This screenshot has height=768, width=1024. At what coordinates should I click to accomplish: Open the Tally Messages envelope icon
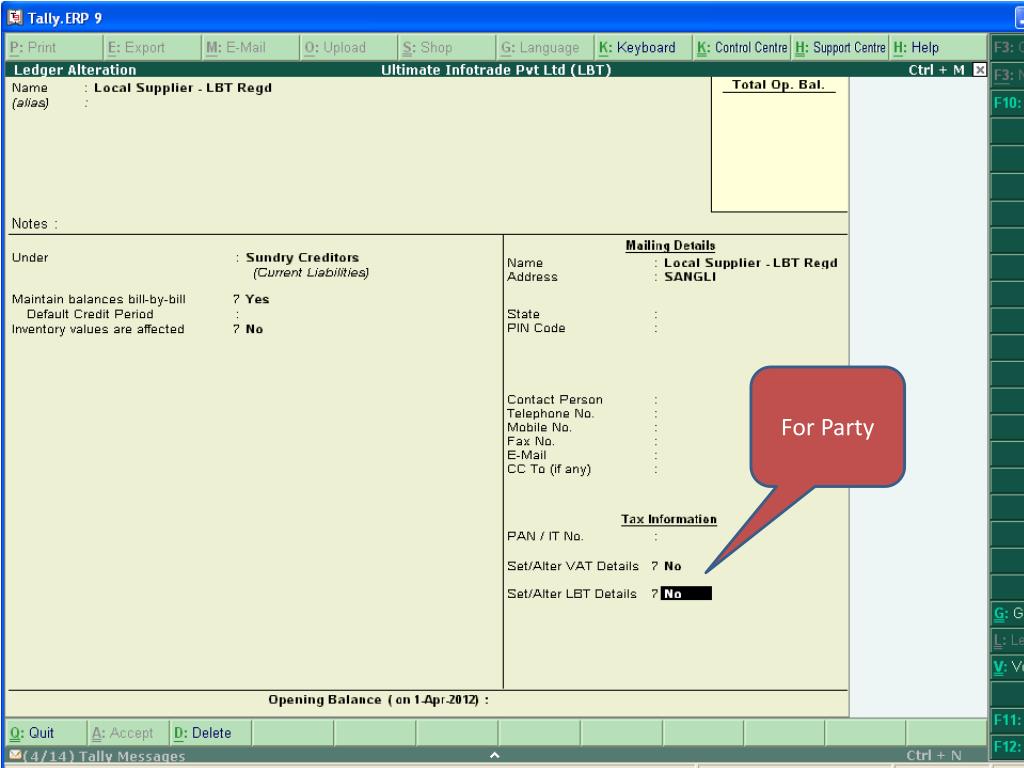[16, 755]
